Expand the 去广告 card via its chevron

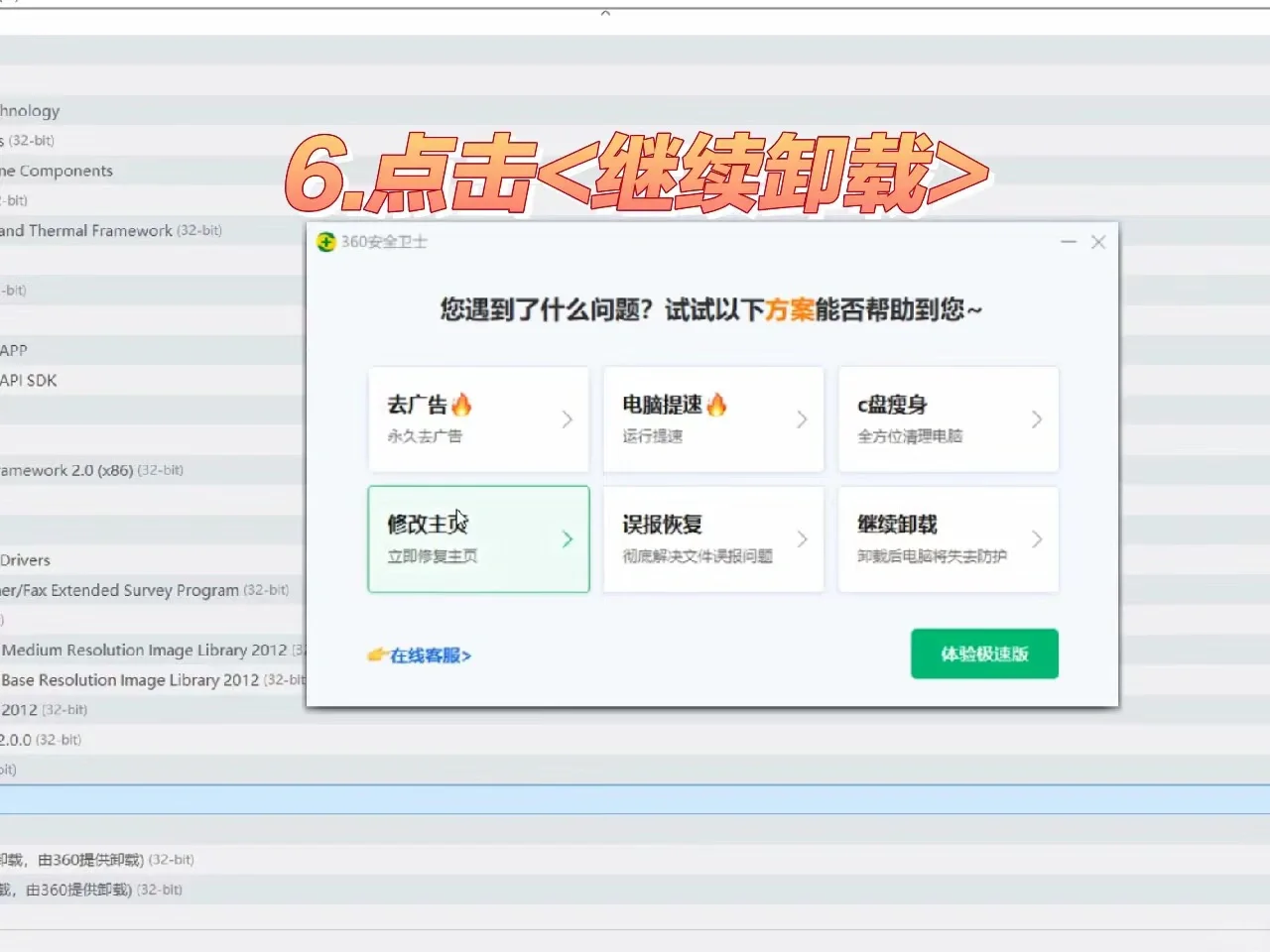568,418
